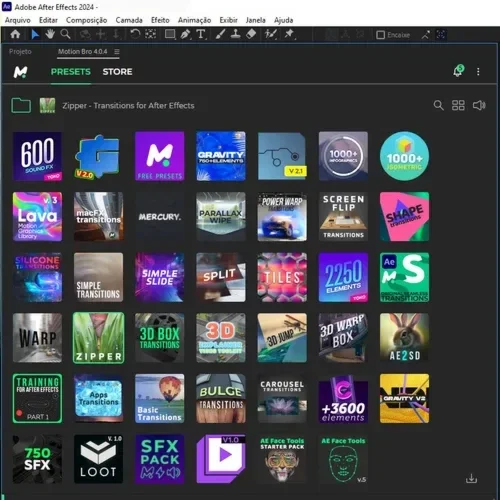
Task: Select the Hand tool
Action: [50, 34]
